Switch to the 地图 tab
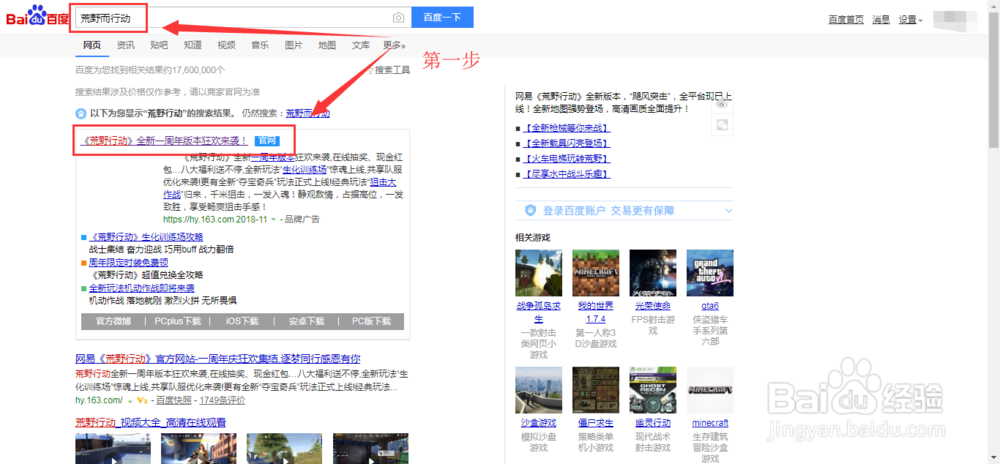The height and width of the screenshot is (464, 1000). 327,45
